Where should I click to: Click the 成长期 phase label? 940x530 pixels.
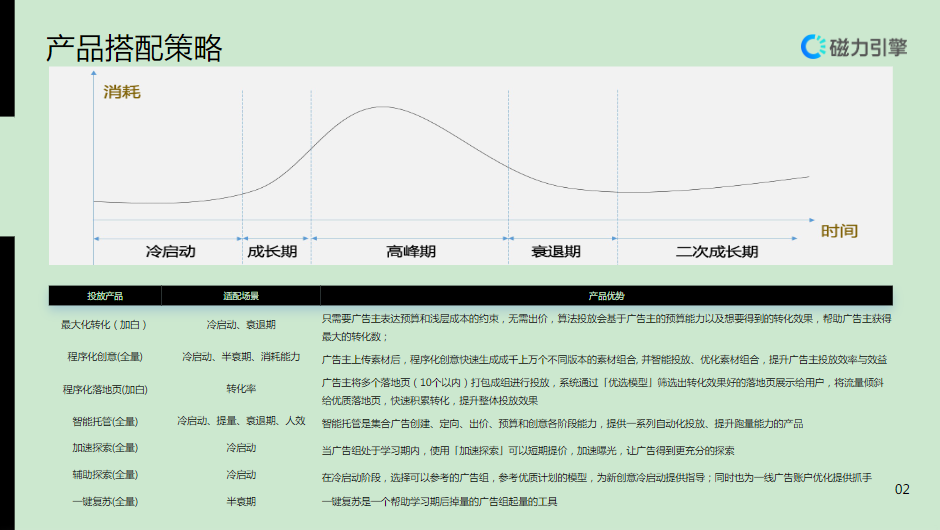272,252
